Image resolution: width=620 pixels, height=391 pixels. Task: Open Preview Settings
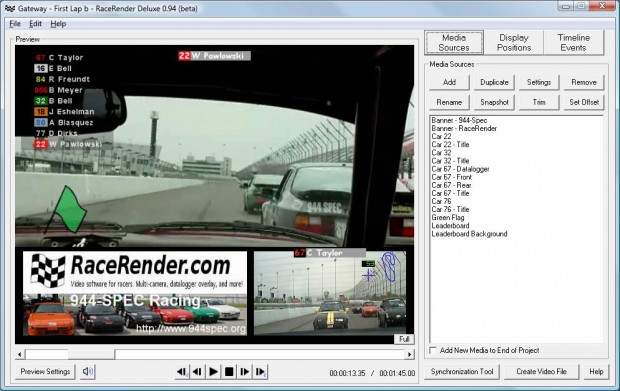(45, 372)
